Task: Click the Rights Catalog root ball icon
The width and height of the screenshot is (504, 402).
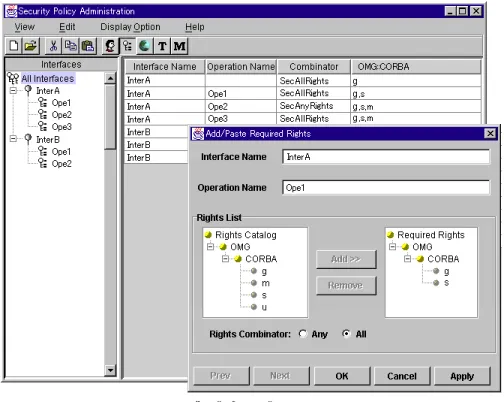Action: 208,235
